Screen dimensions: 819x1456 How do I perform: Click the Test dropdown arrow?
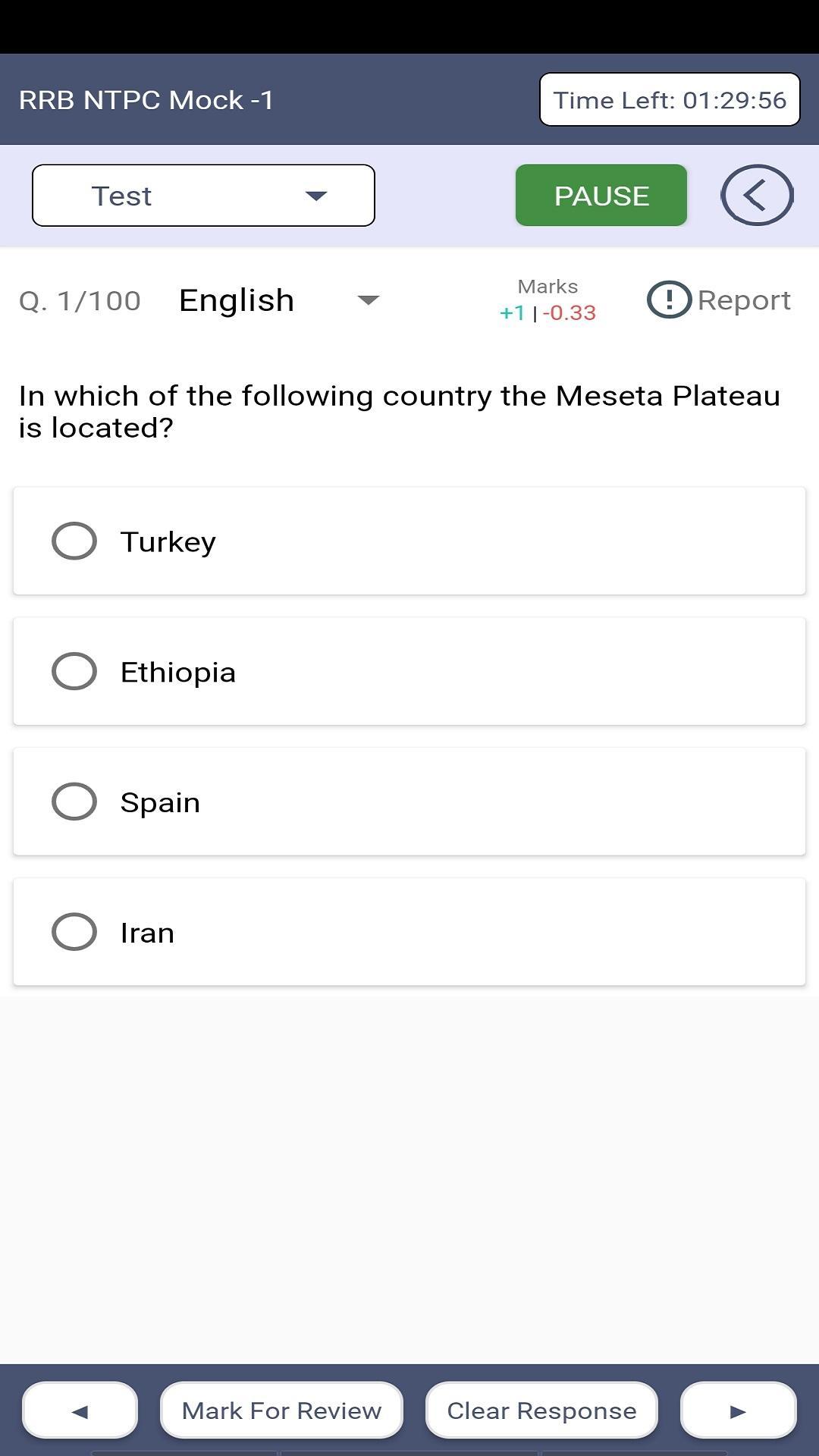315,196
